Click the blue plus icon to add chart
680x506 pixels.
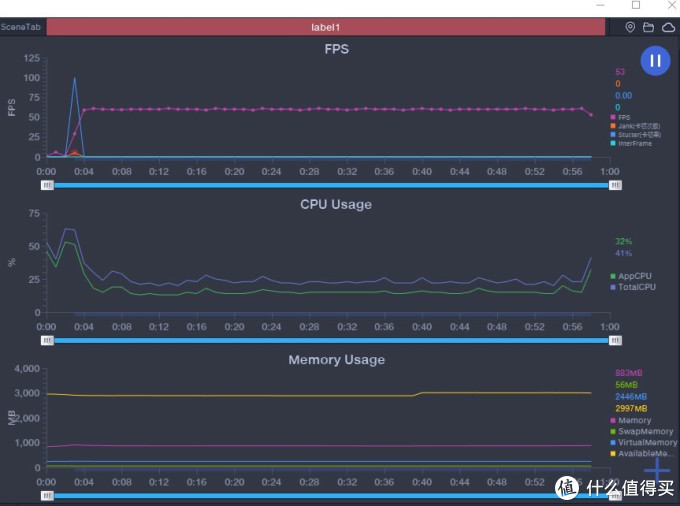[x=656, y=469]
